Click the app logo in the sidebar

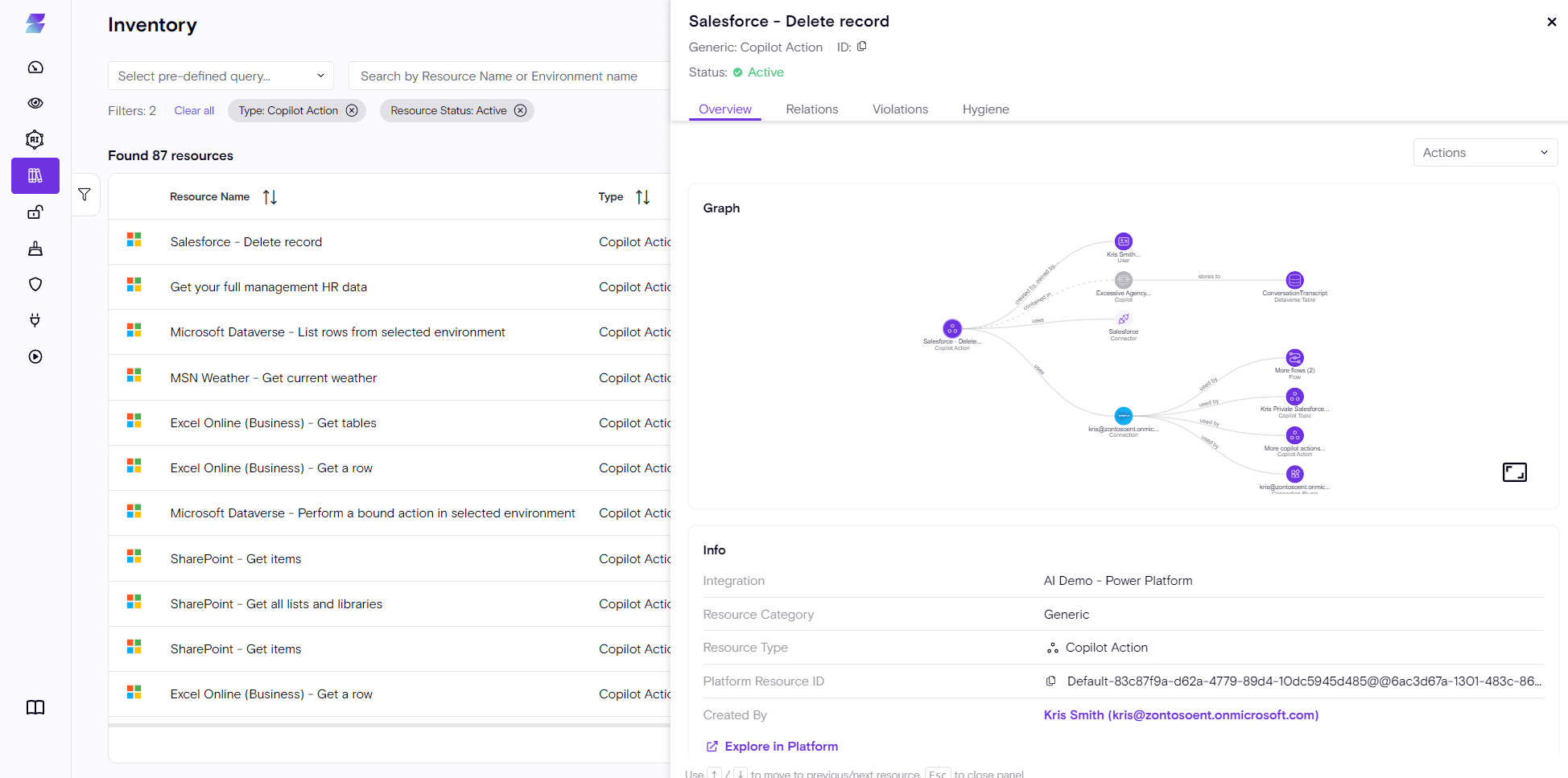pos(35,23)
